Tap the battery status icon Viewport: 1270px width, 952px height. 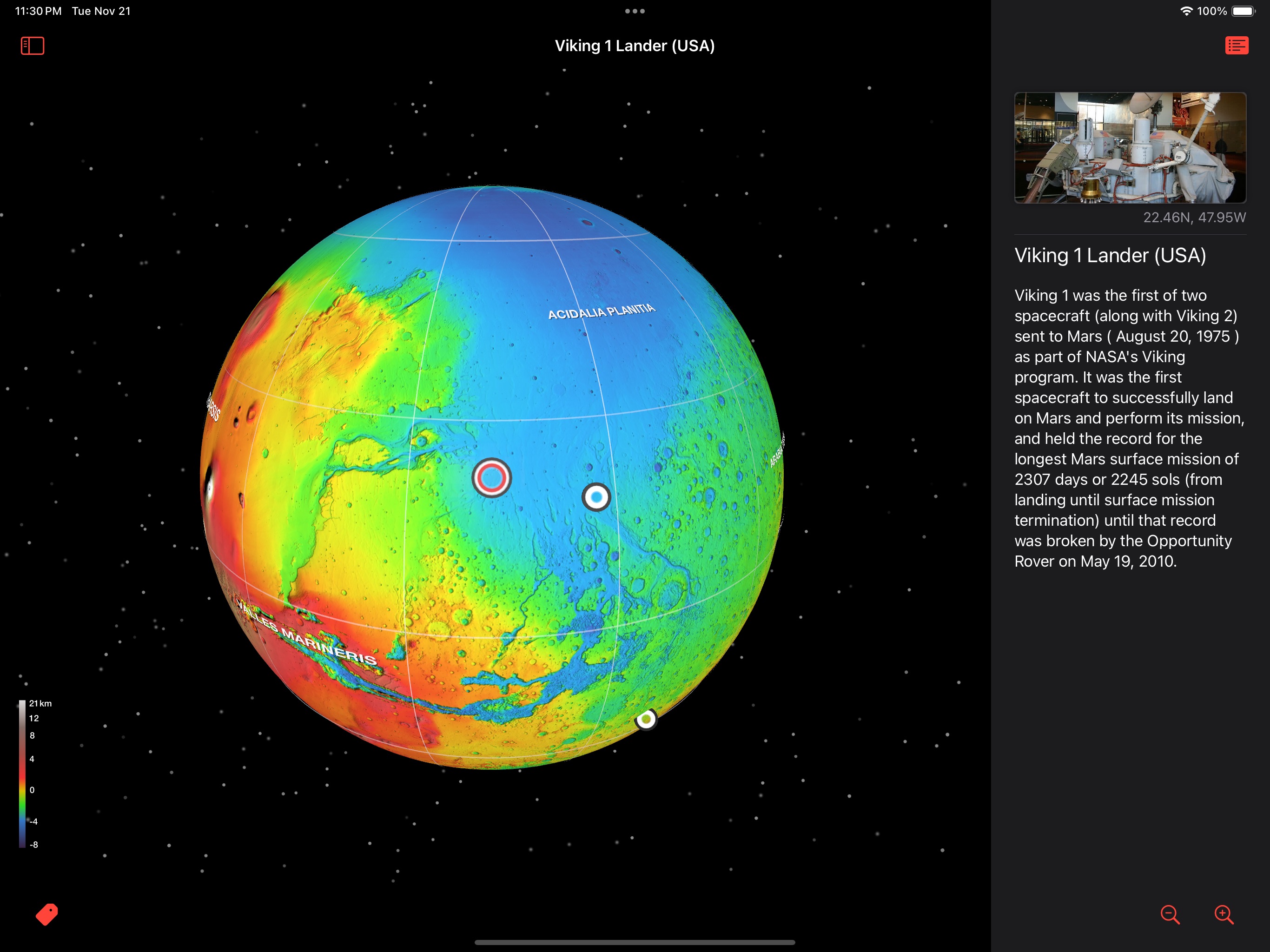(x=1244, y=11)
